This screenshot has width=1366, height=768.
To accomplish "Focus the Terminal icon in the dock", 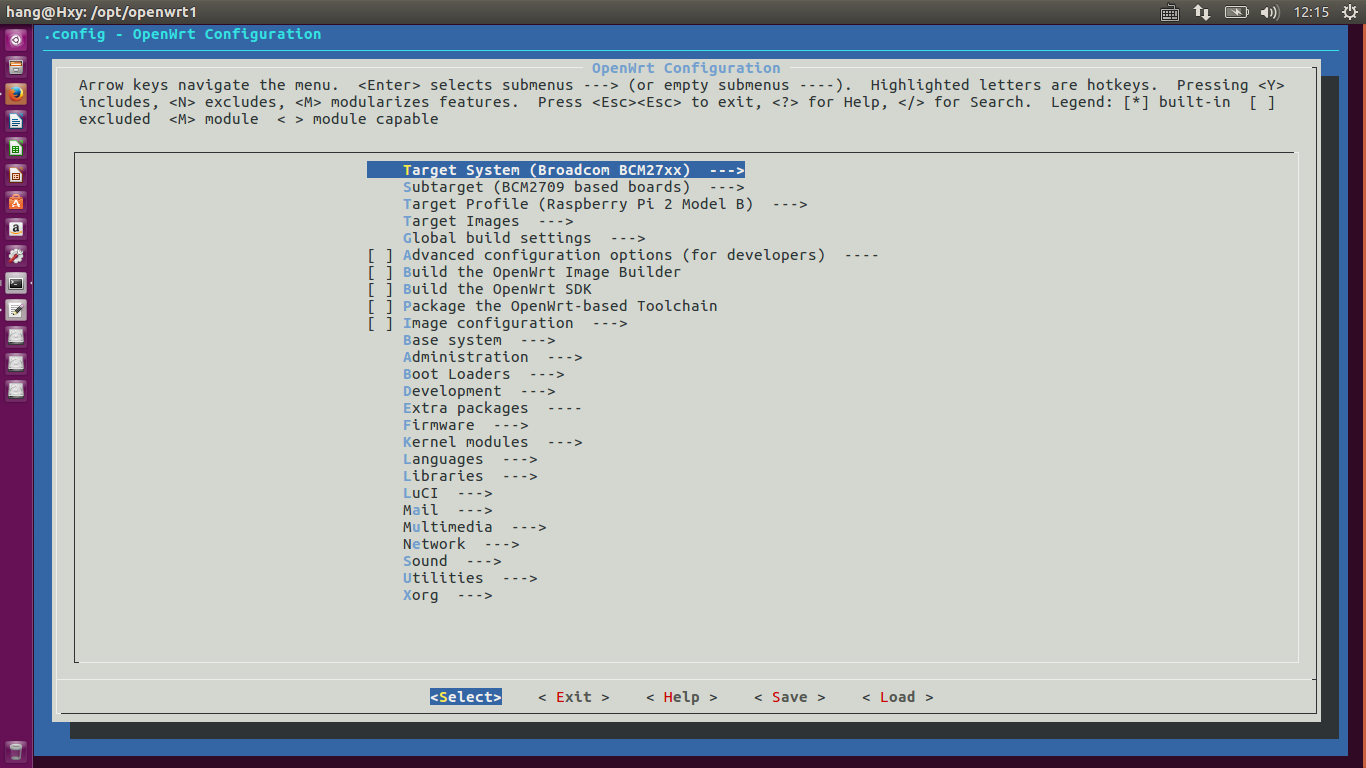I will tap(16, 283).
